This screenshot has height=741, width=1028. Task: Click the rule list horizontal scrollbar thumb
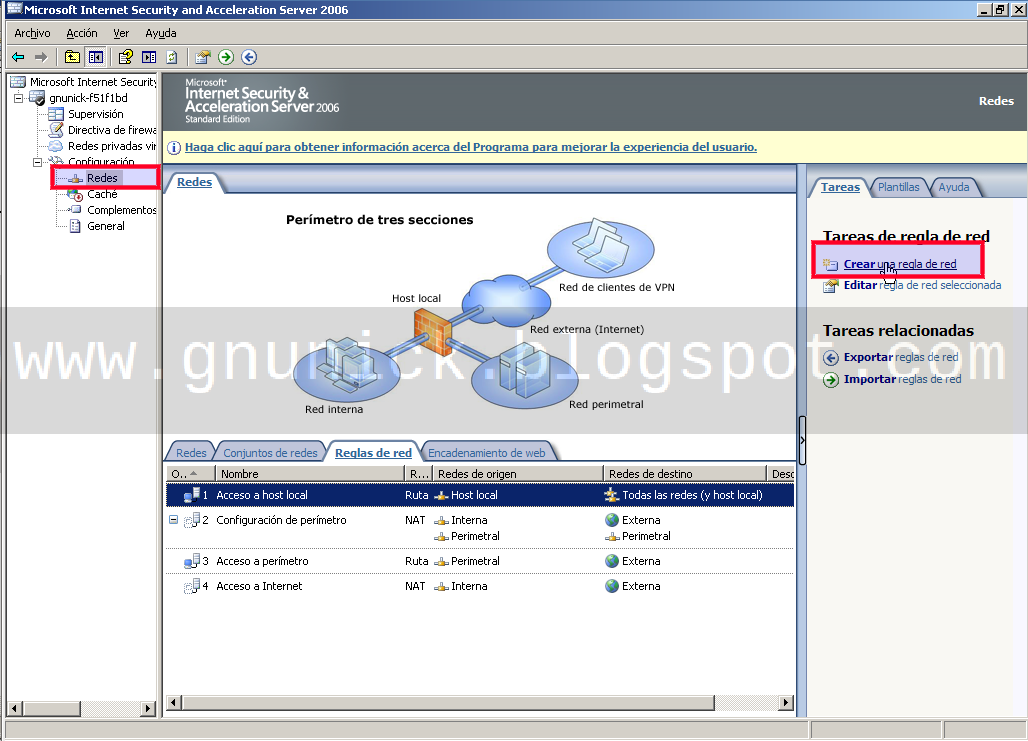click(448, 703)
